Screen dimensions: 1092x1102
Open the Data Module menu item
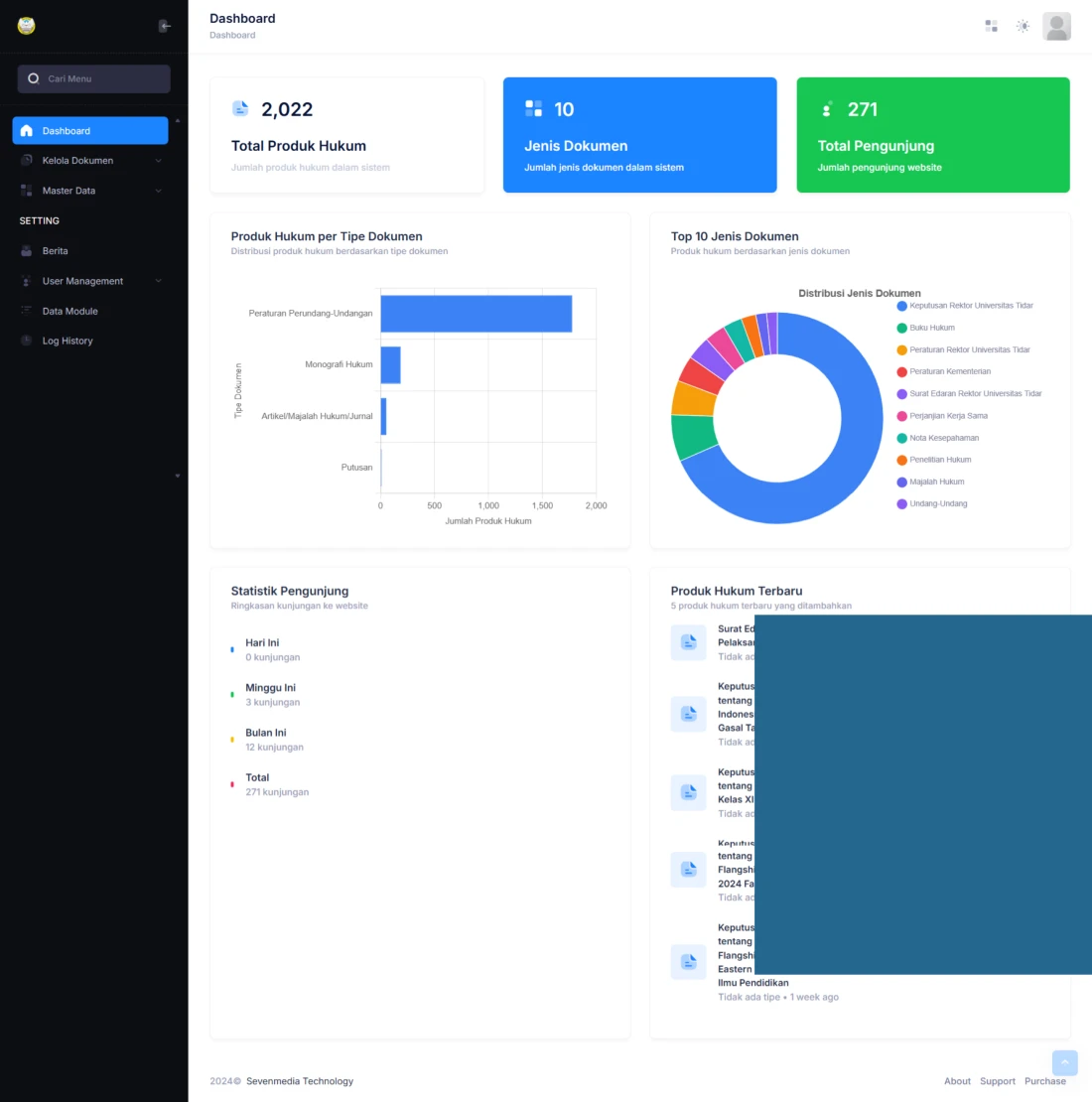69,311
